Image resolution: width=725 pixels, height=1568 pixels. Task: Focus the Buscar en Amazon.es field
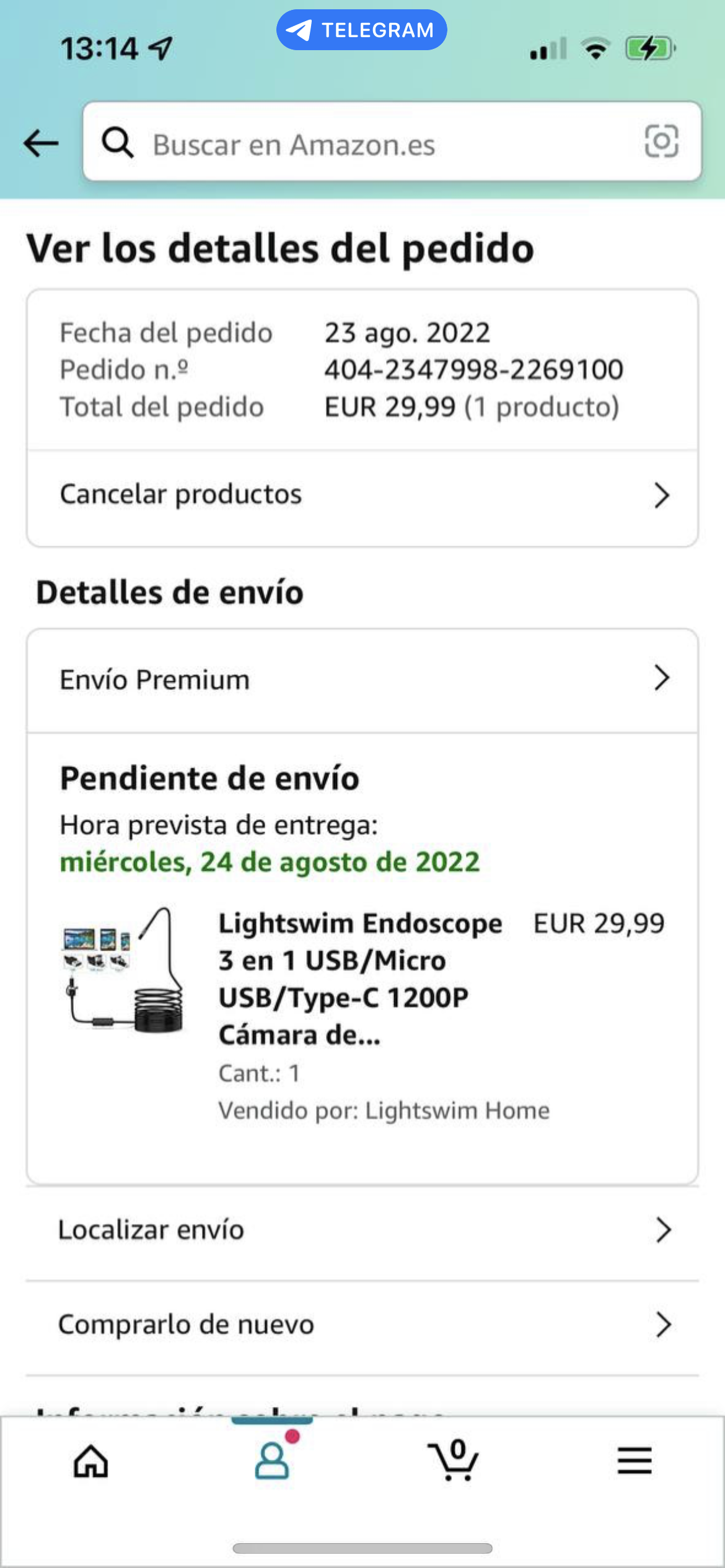[x=392, y=142]
